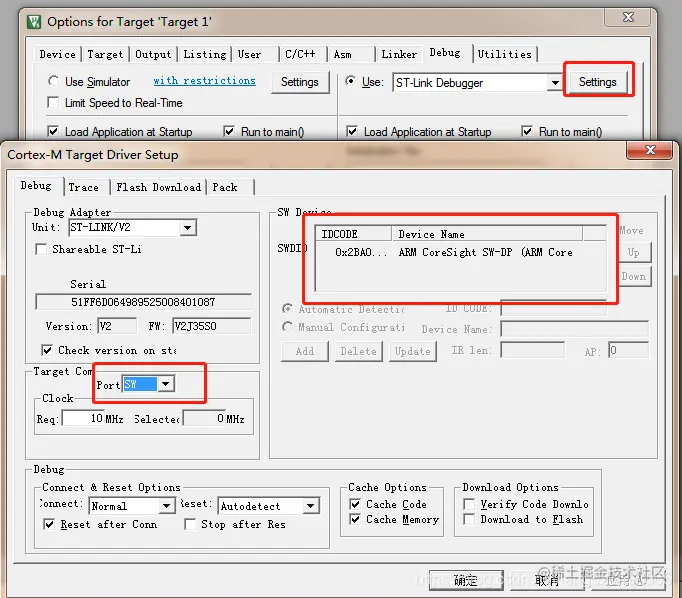The width and height of the screenshot is (682, 598).
Task: Toggle Check version on start checkbox
Action: click(47, 350)
